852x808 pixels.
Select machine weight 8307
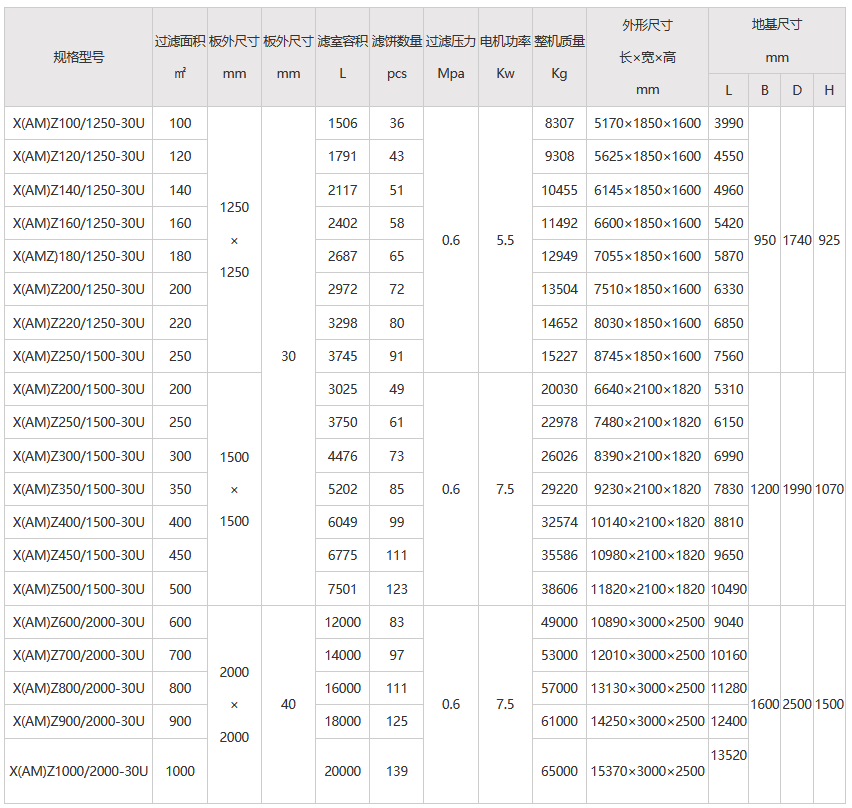point(559,123)
